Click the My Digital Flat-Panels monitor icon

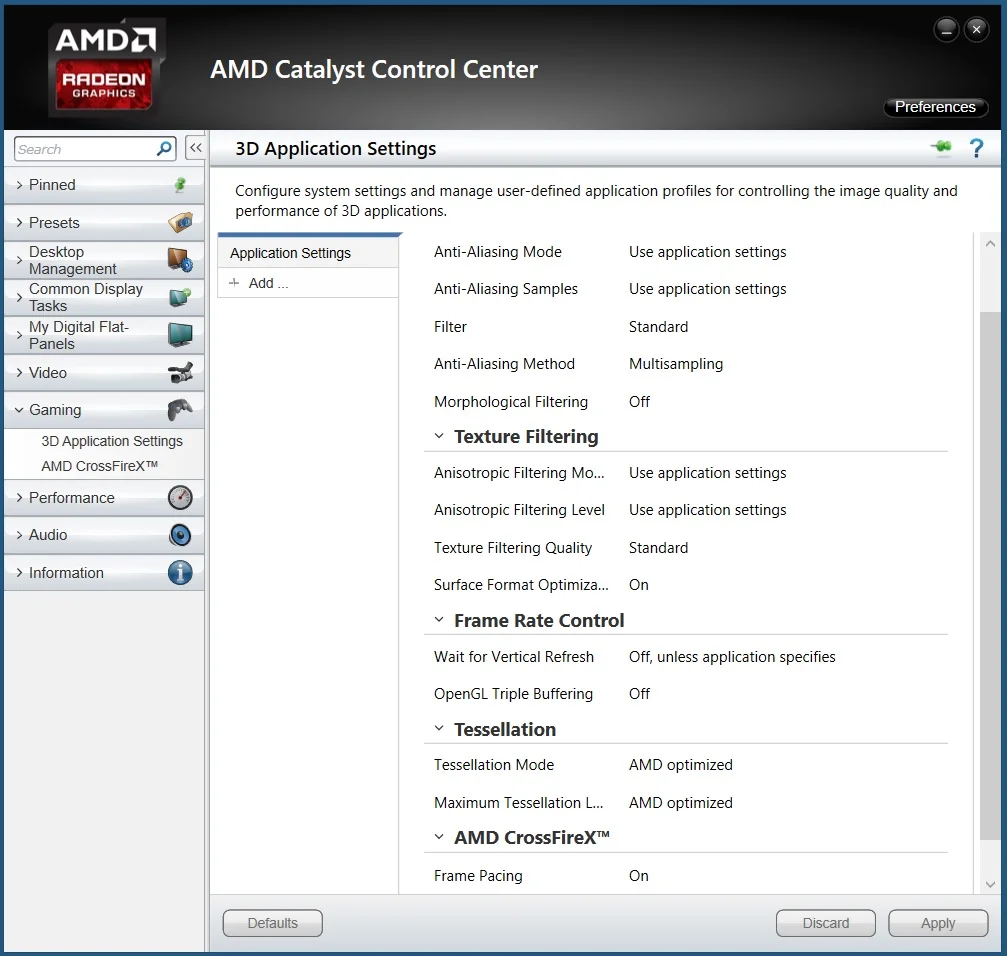point(180,335)
